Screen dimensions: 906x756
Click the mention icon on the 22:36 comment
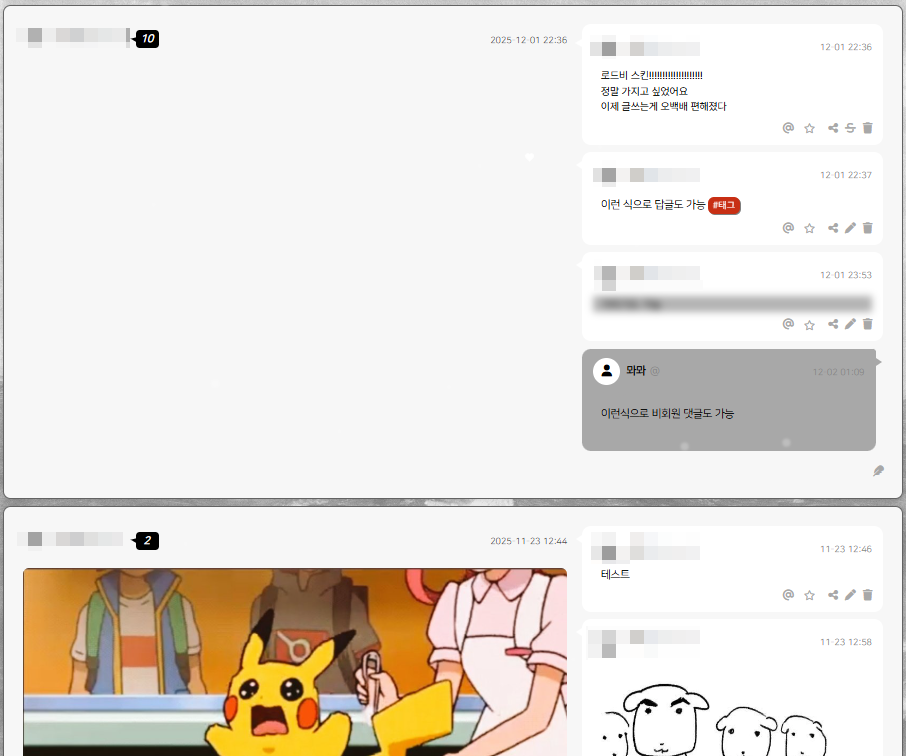[x=788, y=128]
